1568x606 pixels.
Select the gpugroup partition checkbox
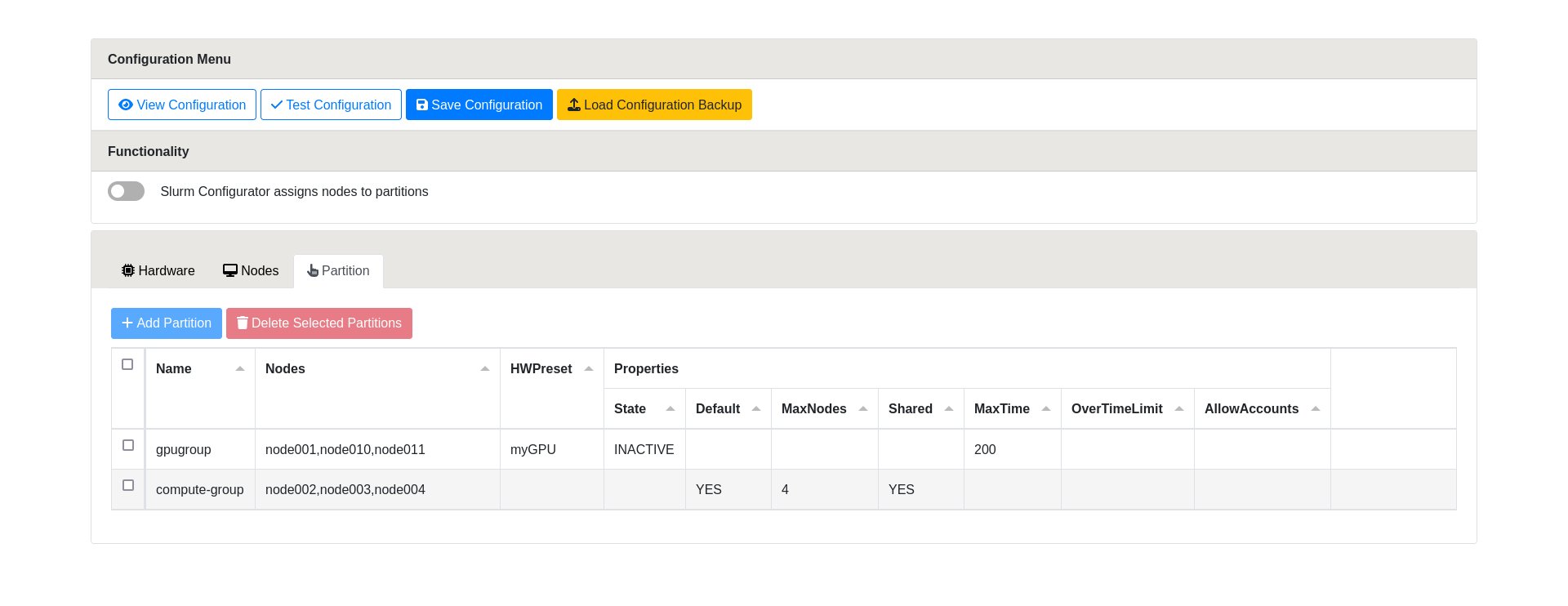point(128,445)
